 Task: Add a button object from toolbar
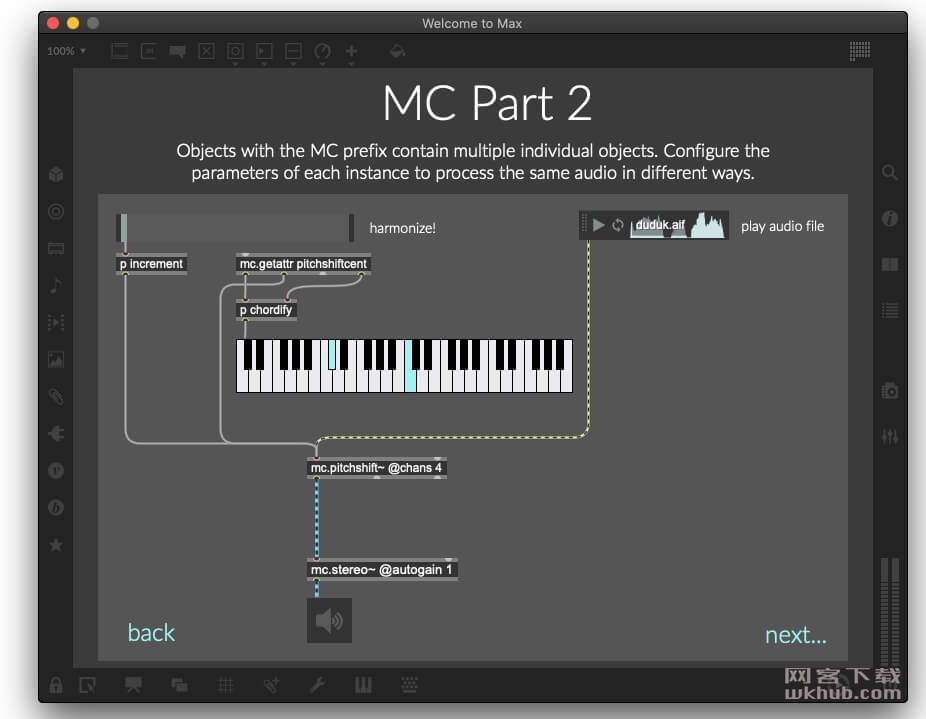coord(235,51)
